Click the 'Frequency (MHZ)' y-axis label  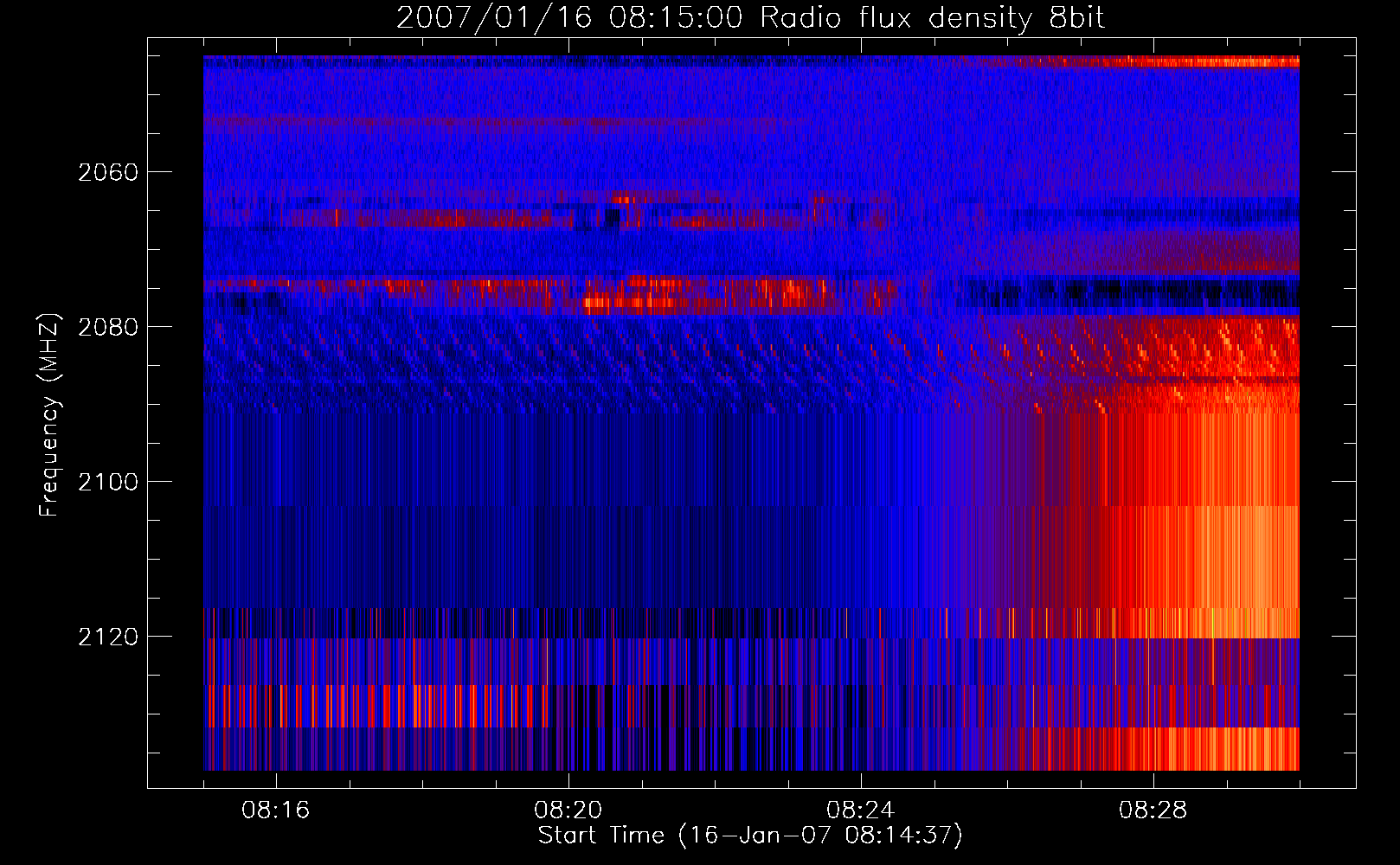[x=49, y=415]
